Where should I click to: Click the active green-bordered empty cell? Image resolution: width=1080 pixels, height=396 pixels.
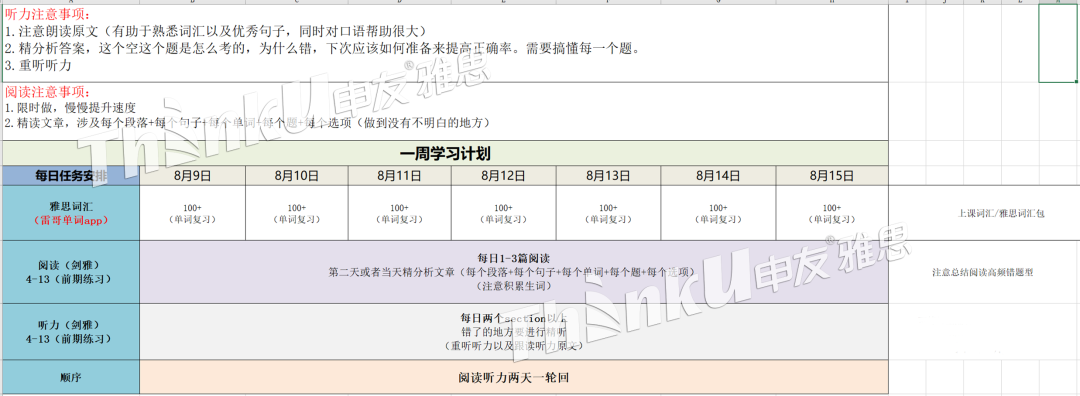pyautogui.click(x=1059, y=43)
